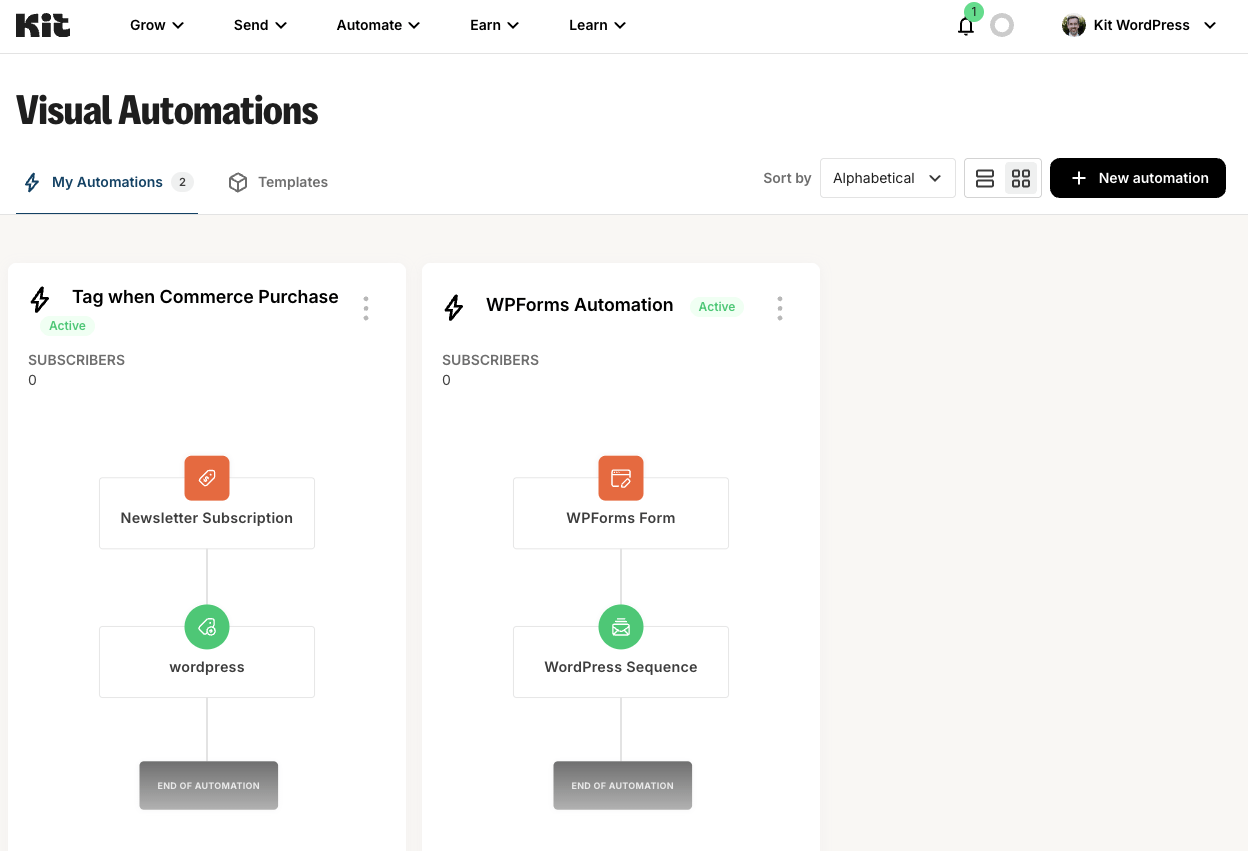Click the orange tag icon above Newsletter Subscription
The image size is (1248, 851).
click(207, 478)
